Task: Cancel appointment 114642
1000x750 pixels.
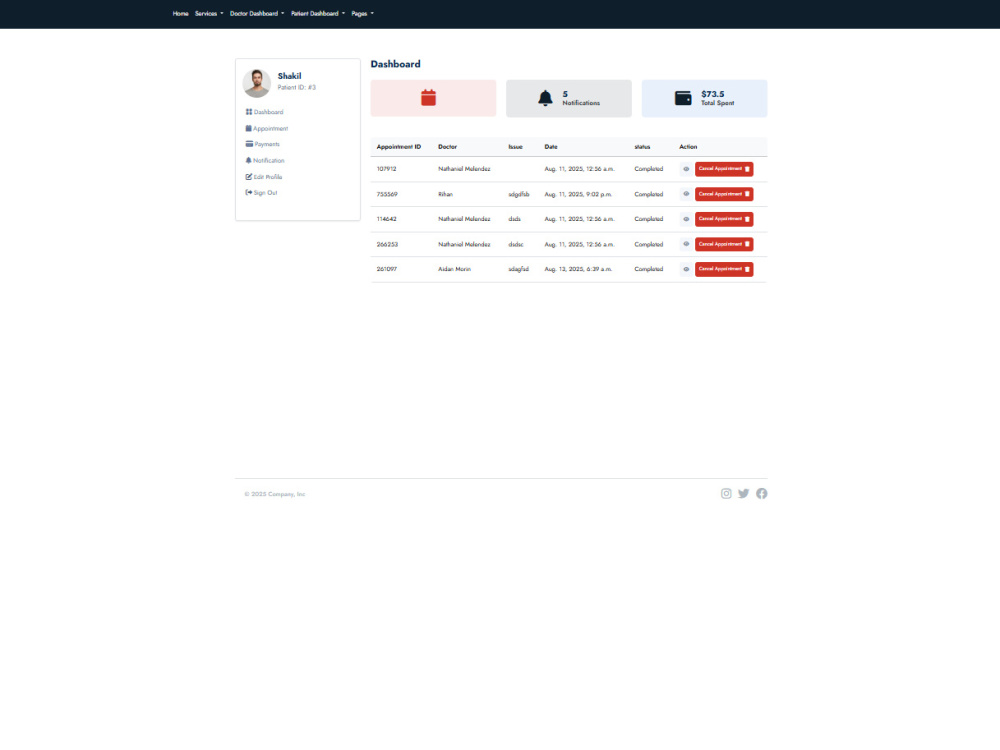Action: 724,219
